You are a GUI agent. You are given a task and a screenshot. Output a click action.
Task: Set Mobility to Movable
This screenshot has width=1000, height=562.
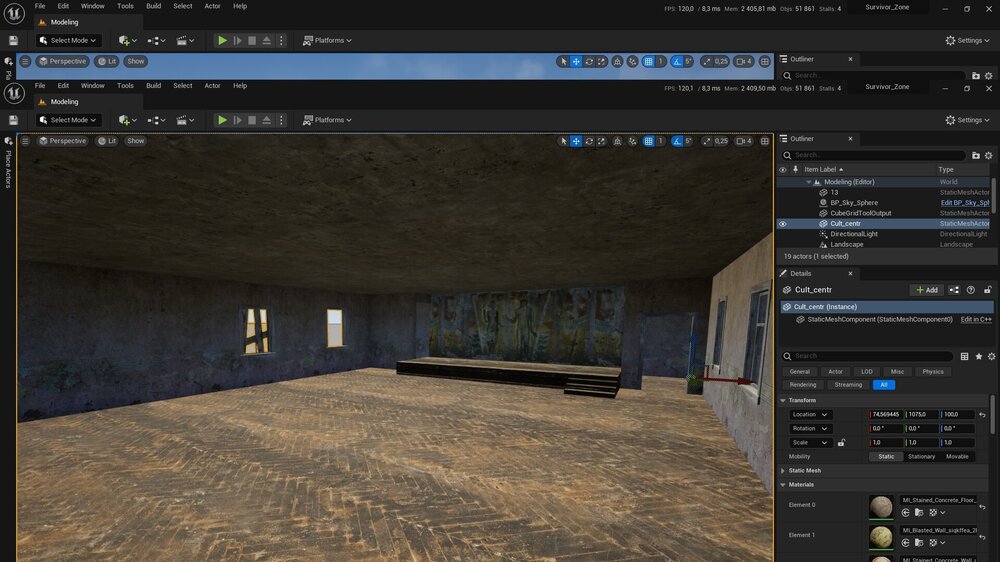coord(957,456)
